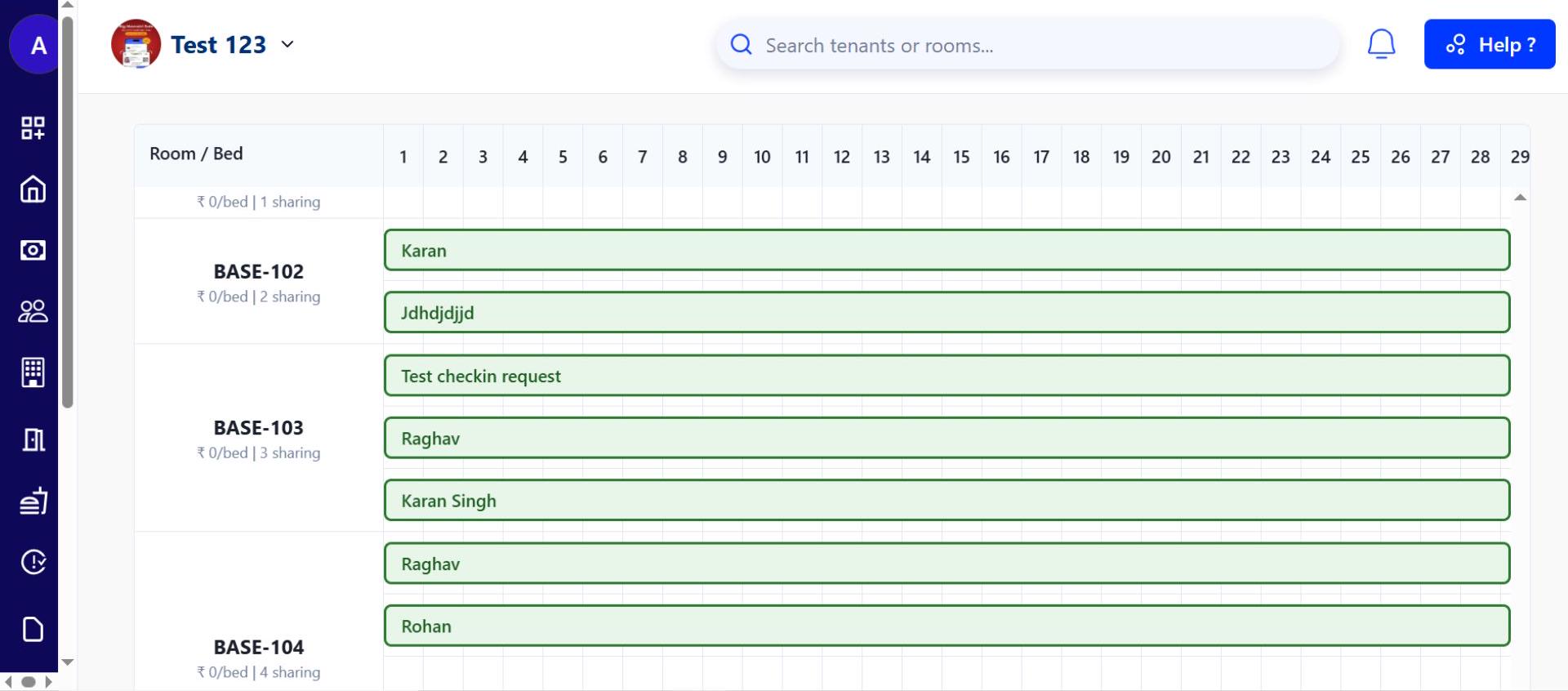Open the tenants people icon in sidebar

pyautogui.click(x=33, y=311)
